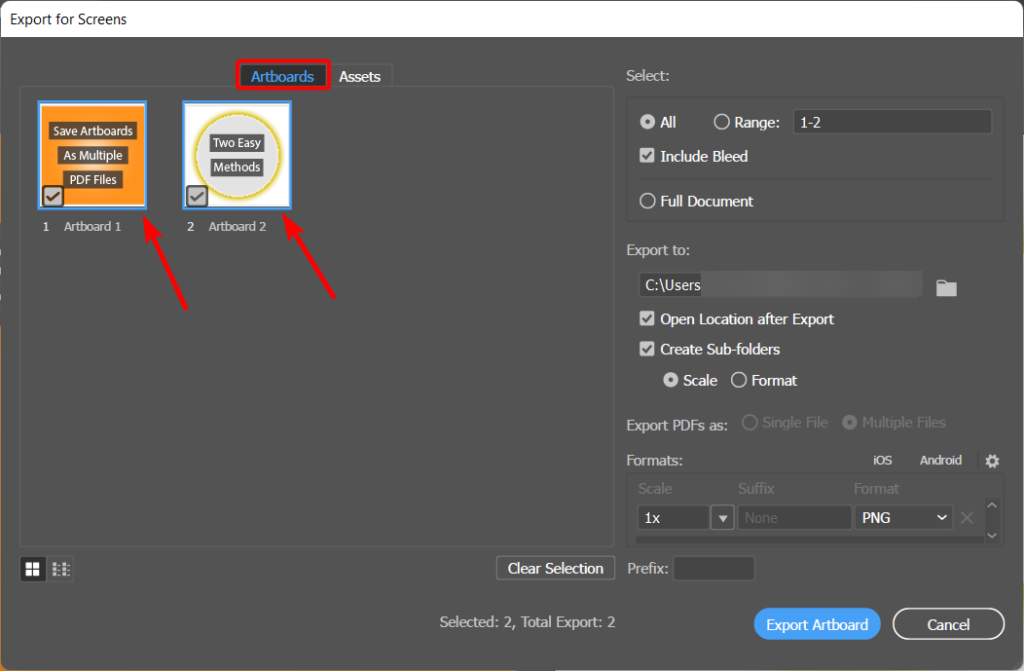Expand the 1x scale dropdown arrow
The width and height of the screenshot is (1024, 671).
point(722,518)
